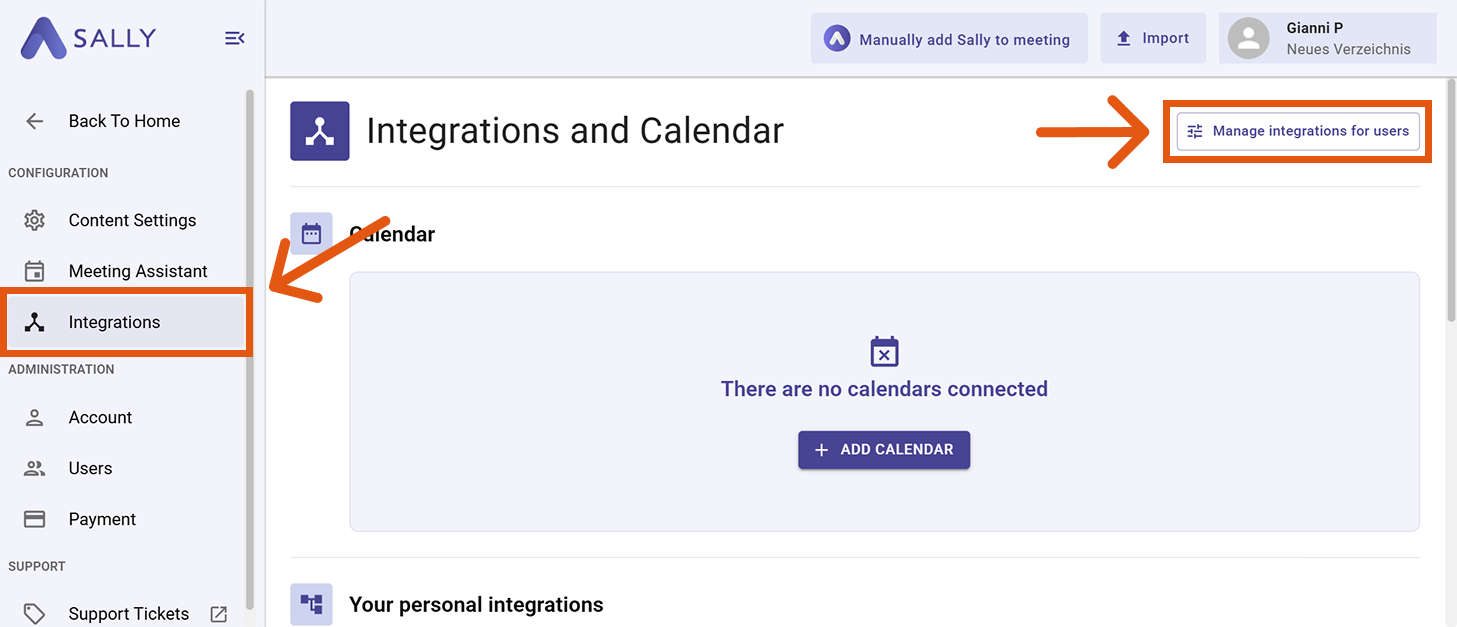Open the Gianni P profile menu
Screen dimensions: 1457x627
coord(1327,39)
